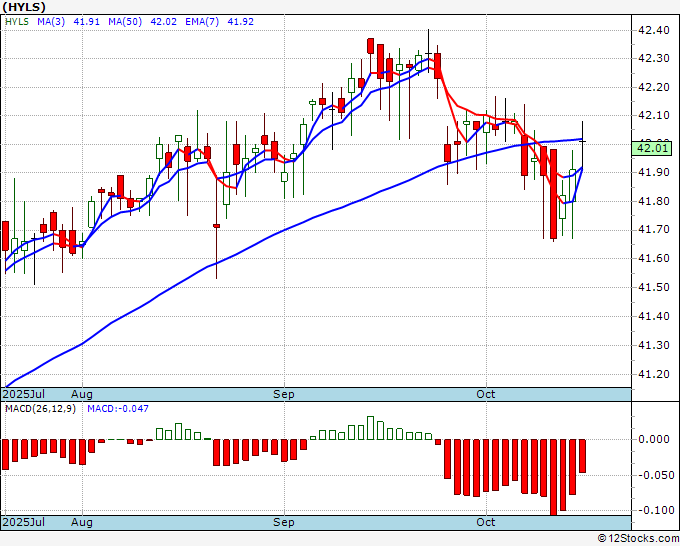Screen dimensions: 680x546
Task: Open the 12Stocks.com copyright link
Action: (638, 539)
